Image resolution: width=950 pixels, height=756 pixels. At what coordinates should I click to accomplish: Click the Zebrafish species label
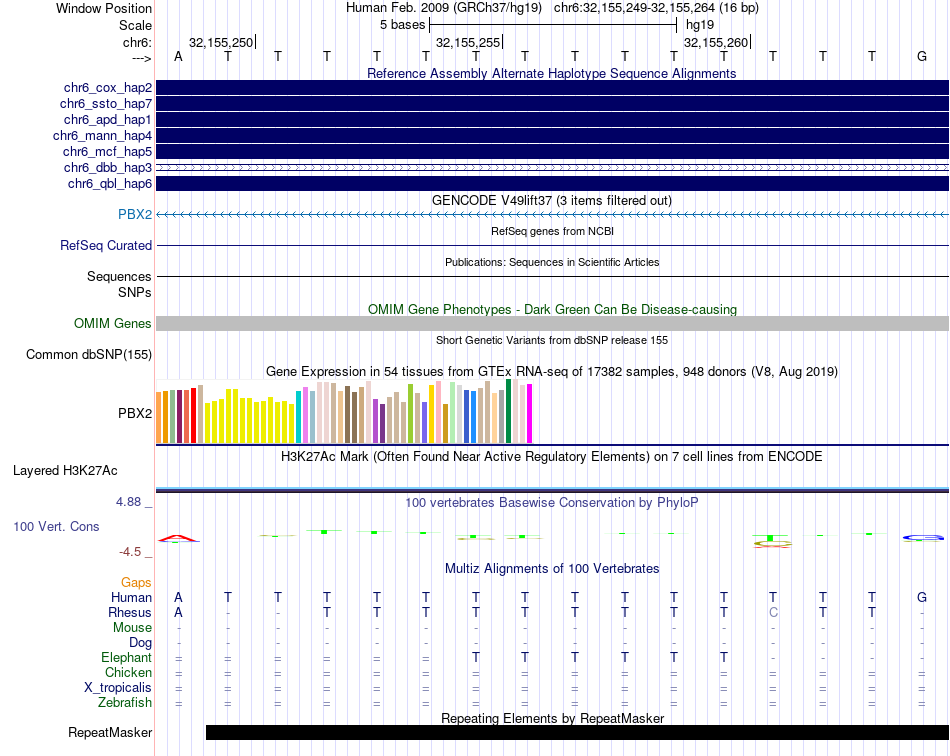125,703
